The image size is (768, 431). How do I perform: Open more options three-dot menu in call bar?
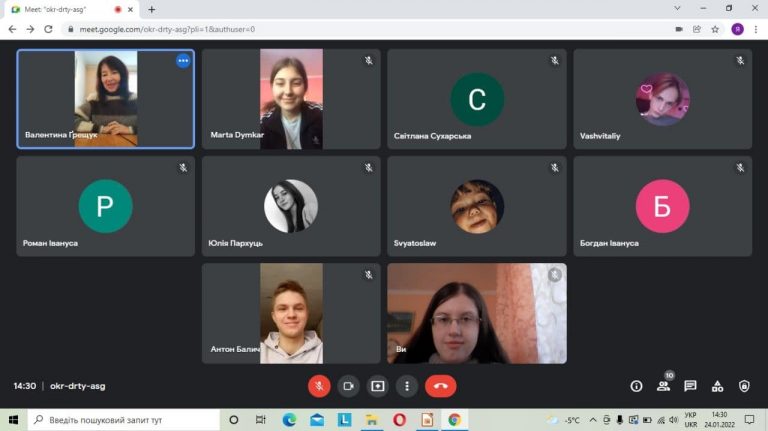pyautogui.click(x=407, y=386)
